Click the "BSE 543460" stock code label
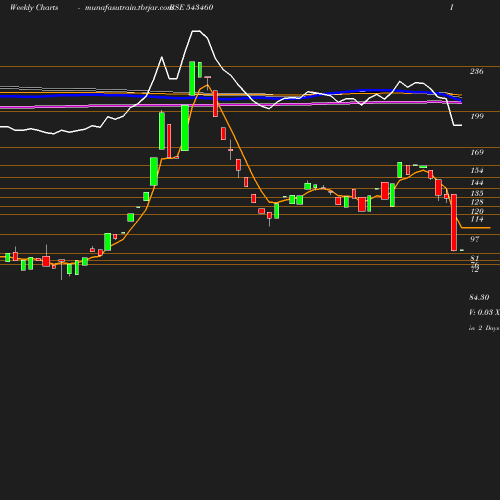The image size is (500, 500). 192,7
